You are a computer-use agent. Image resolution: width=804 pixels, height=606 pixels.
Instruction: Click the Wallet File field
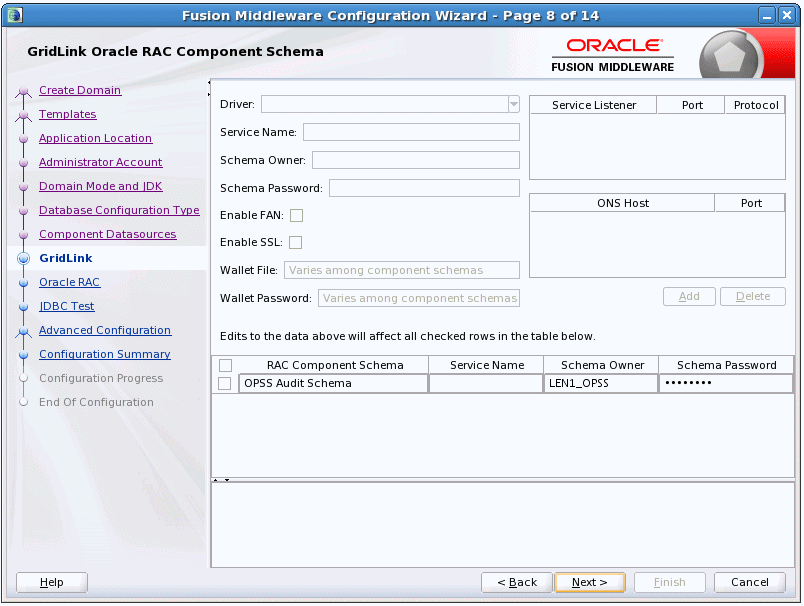402,270
